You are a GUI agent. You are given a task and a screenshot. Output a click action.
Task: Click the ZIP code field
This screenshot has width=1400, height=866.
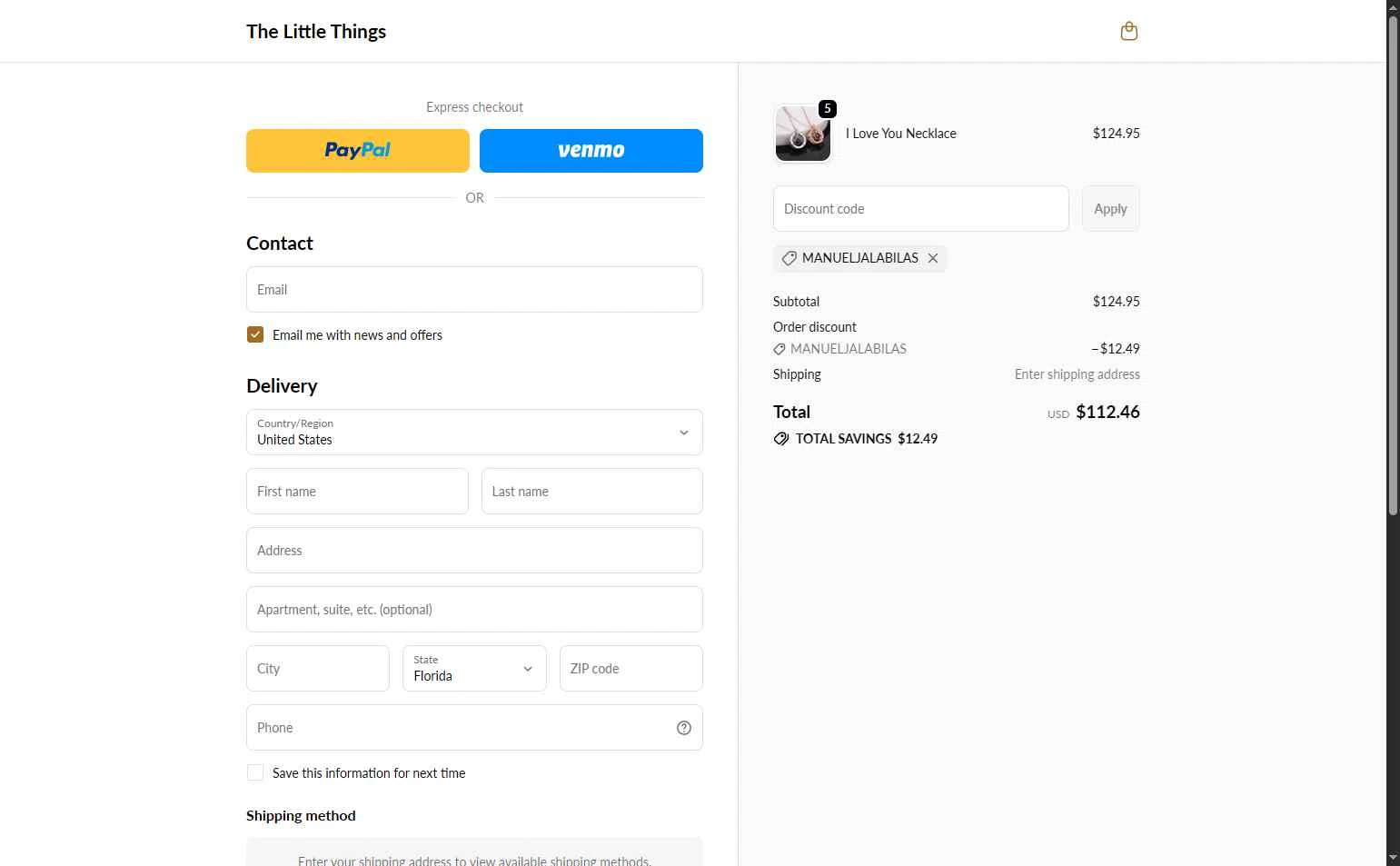[631, 669]
